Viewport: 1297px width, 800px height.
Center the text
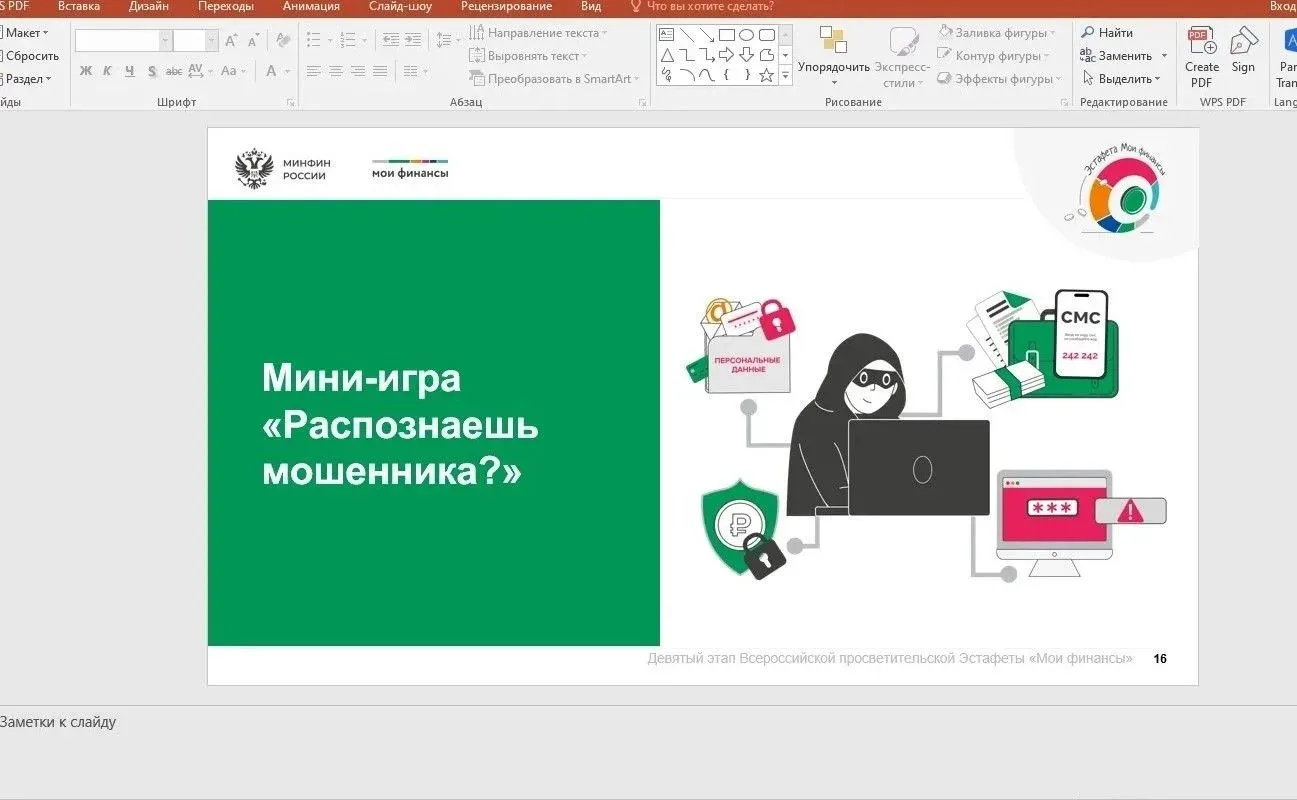click(335, 71)
